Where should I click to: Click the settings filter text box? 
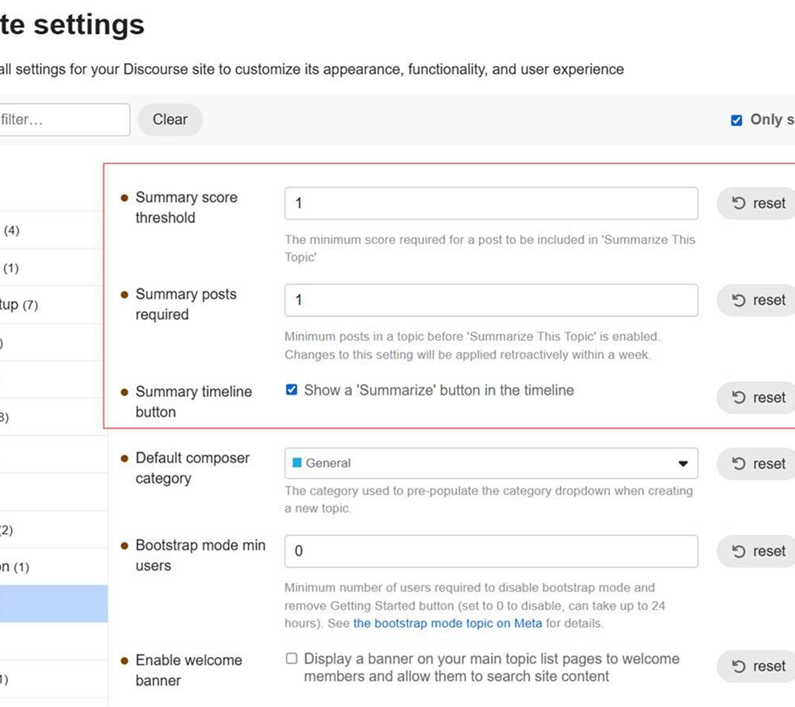pyautogui.click(x=64, y=120)
